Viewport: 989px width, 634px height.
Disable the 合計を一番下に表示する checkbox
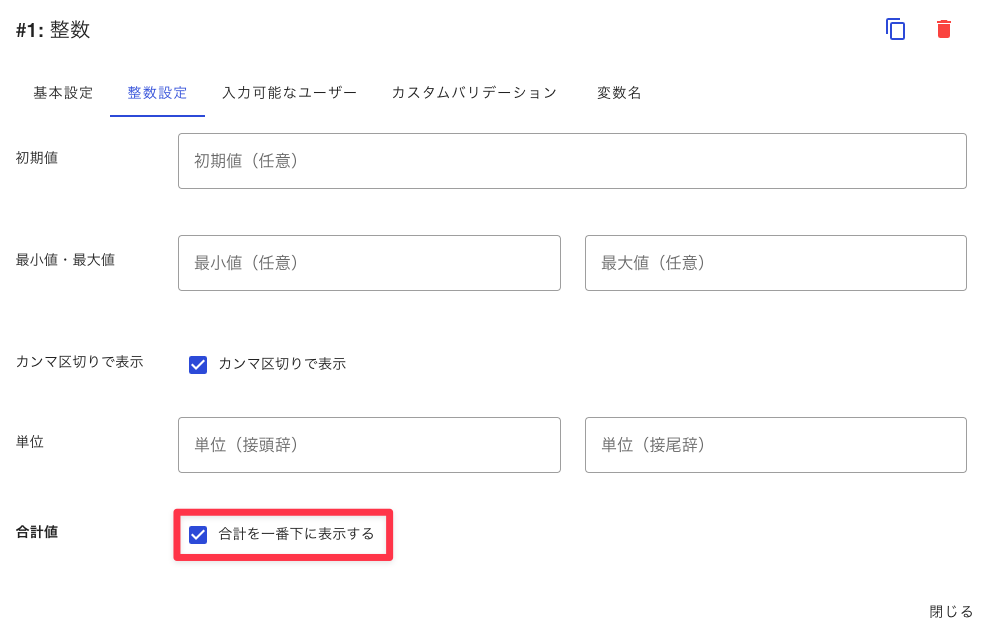point(198,535)
